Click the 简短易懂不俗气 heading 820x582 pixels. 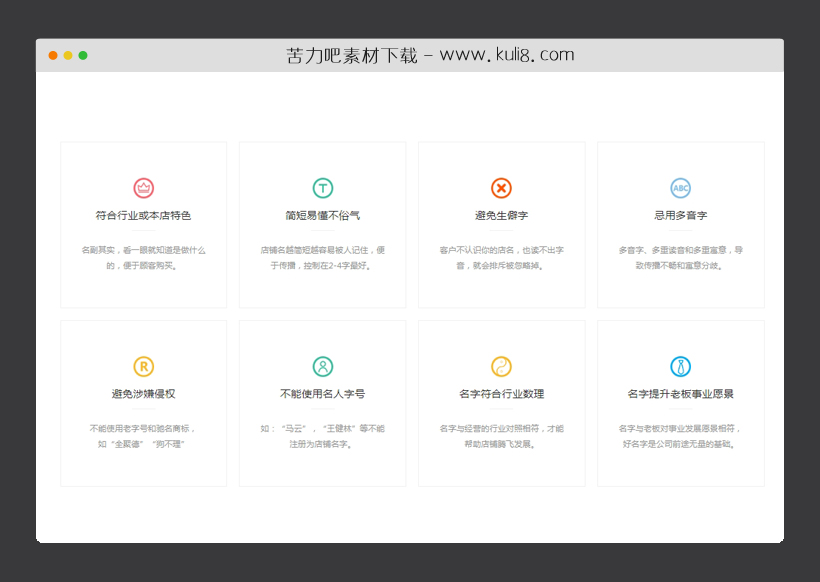point(322,214)
